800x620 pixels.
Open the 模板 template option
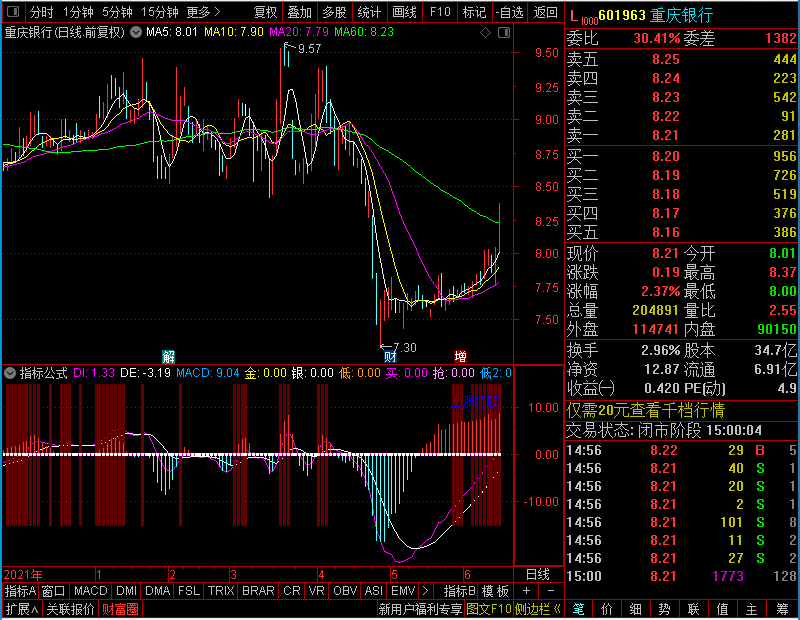click(495, 591)
